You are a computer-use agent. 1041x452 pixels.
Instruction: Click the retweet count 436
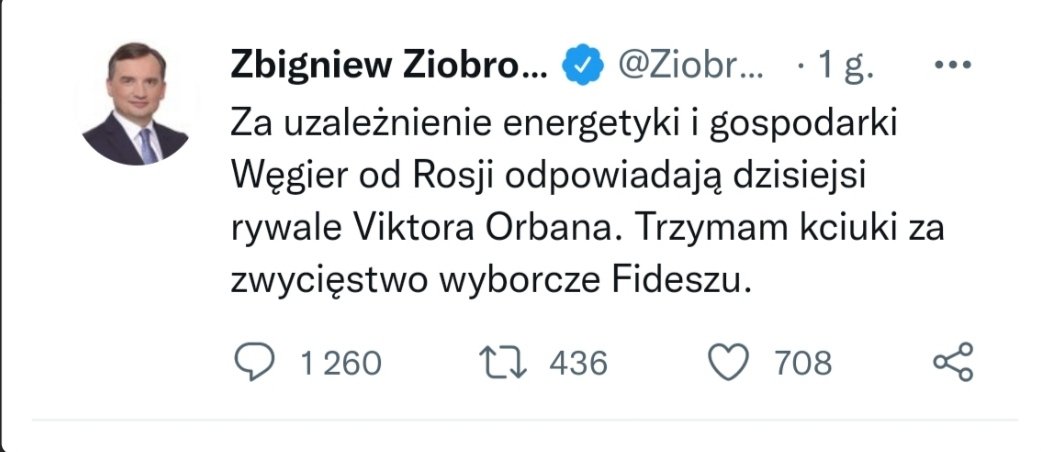pos(578,363)
